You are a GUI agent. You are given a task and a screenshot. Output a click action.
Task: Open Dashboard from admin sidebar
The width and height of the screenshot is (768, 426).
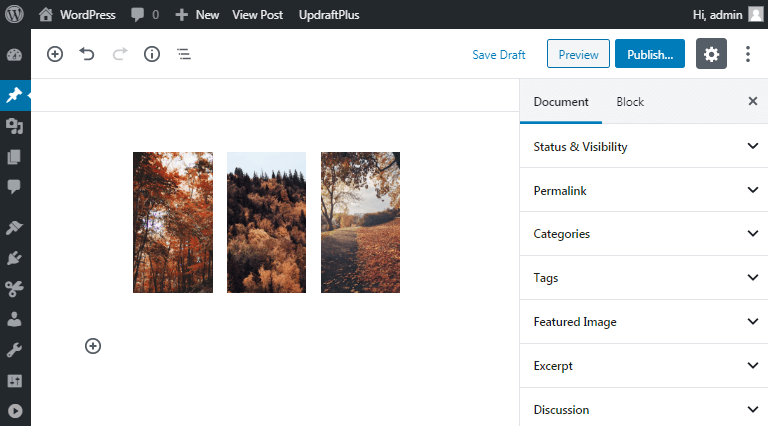pyautogui.click(x=14, y=55)
